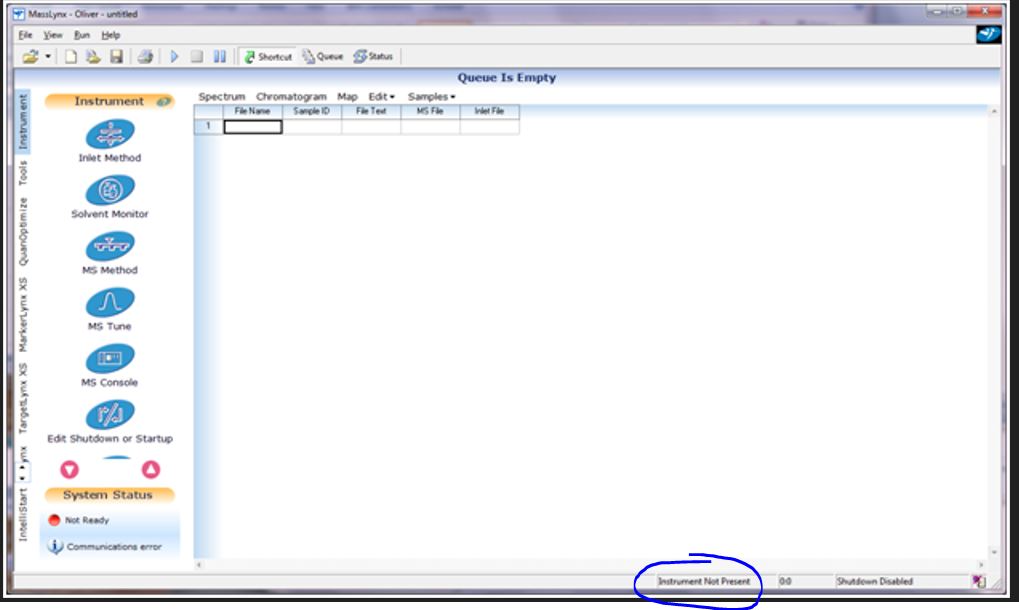Open the File menu
Screen dimensions: 1019x610
[x=25, y=35]
